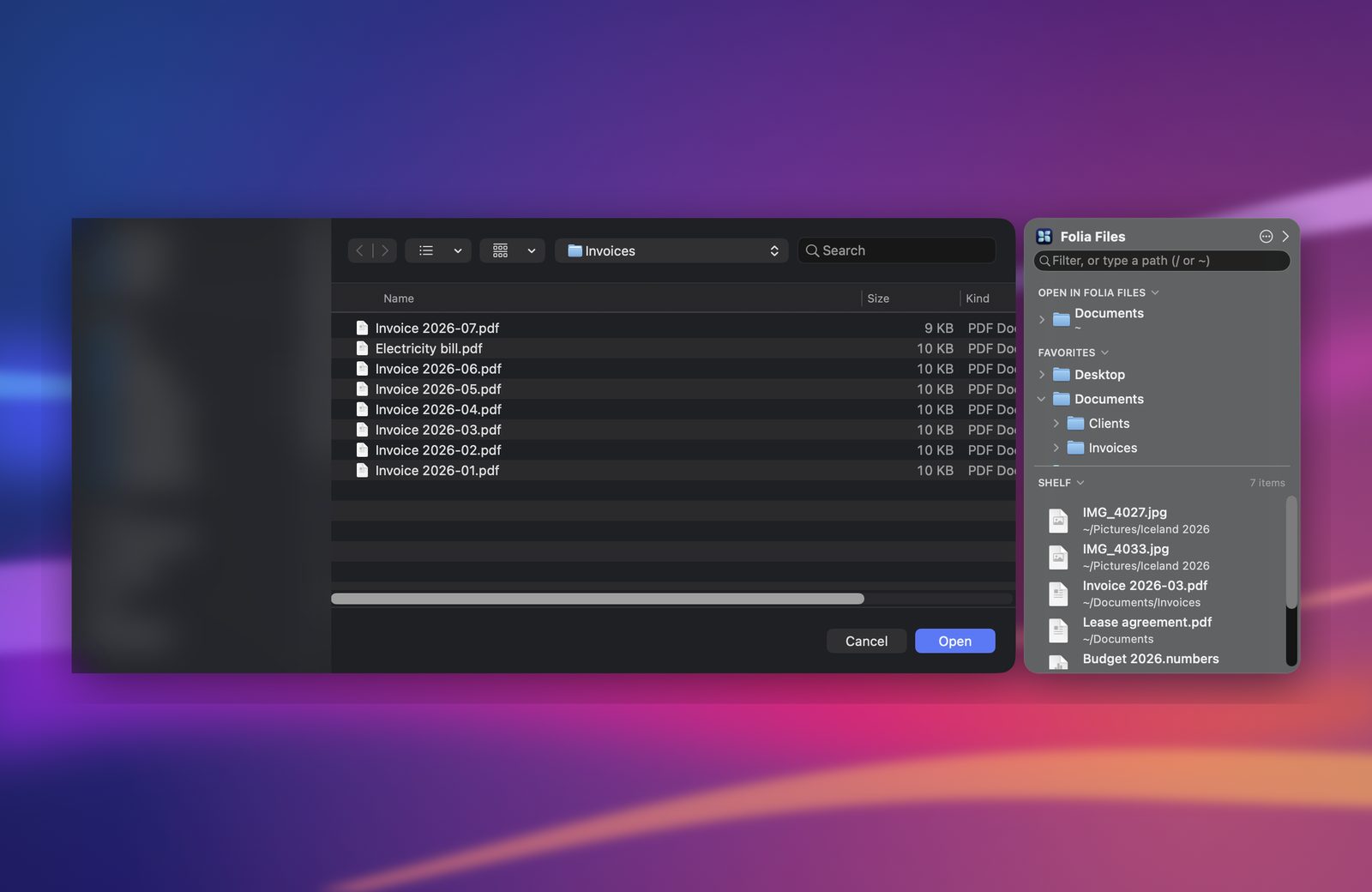Click file icon of Invoice 2026-07.pdf
Image resolution: width=1372 pixels, height=892 pixels.
(362, 328)
